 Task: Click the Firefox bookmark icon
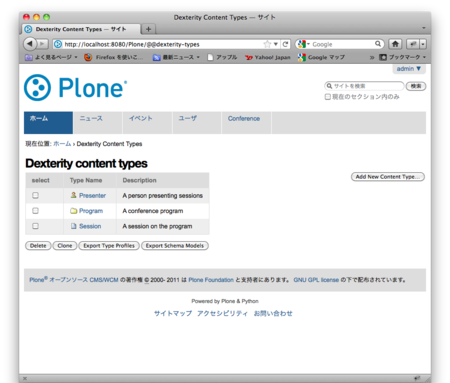tap(88, 57)
